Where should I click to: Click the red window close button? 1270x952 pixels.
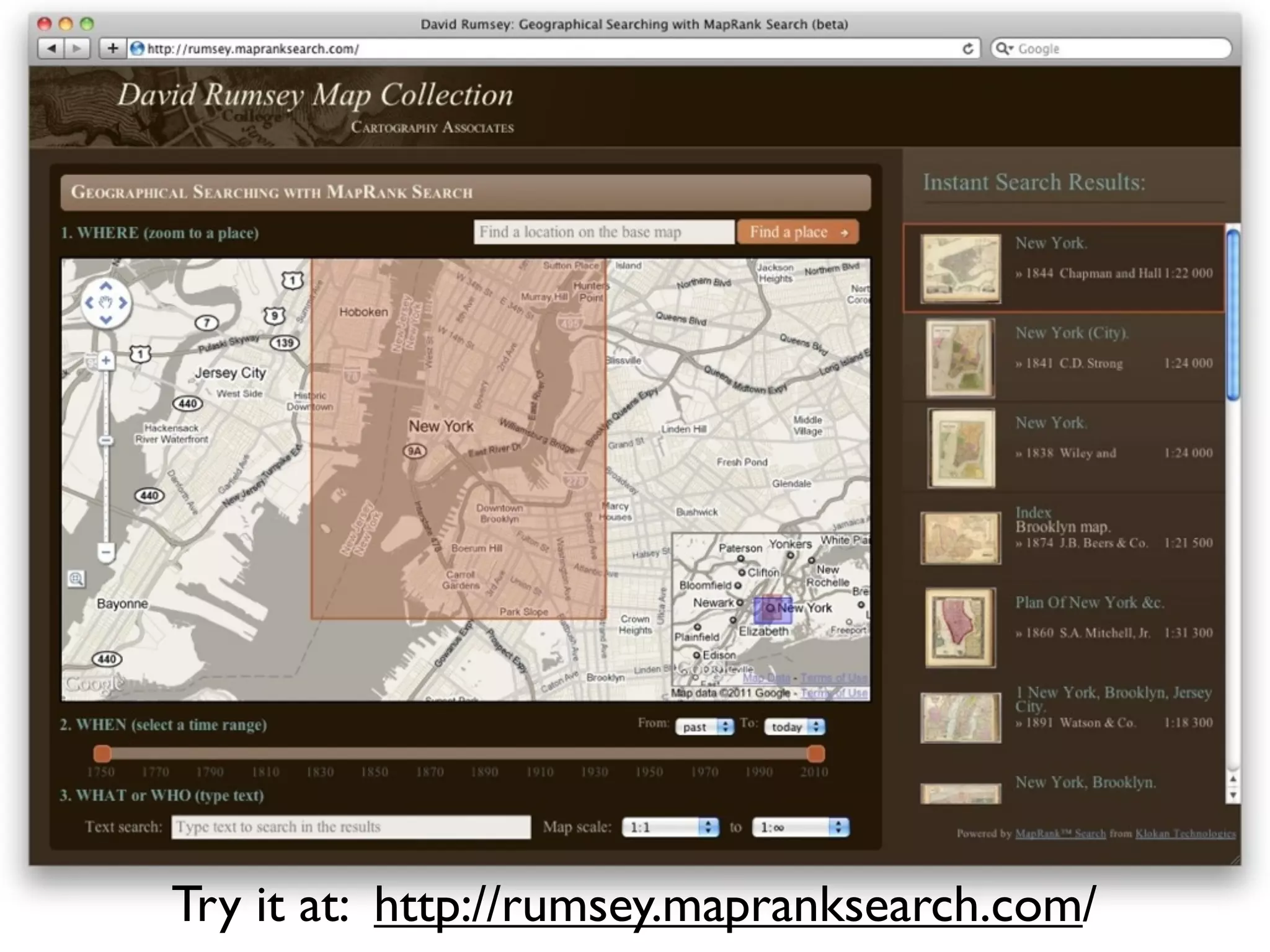[45, 24]
